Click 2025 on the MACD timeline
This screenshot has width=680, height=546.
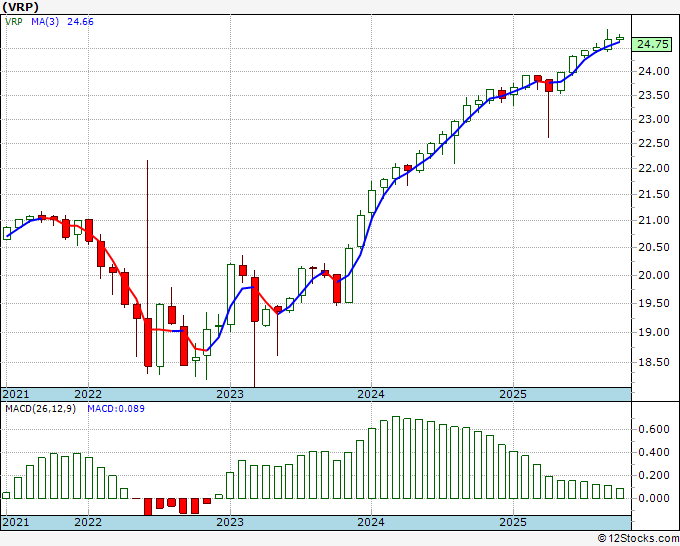[513, 522]
